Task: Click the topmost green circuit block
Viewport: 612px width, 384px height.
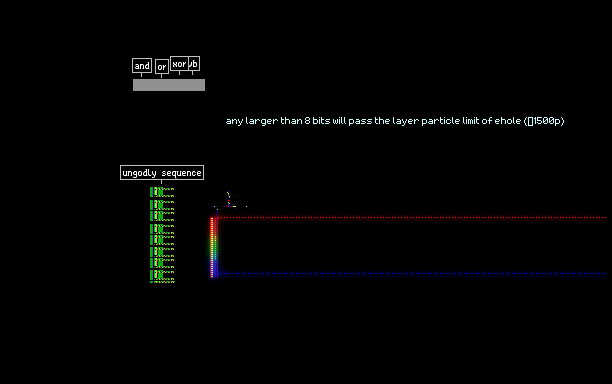Action: tap(162, 192)
